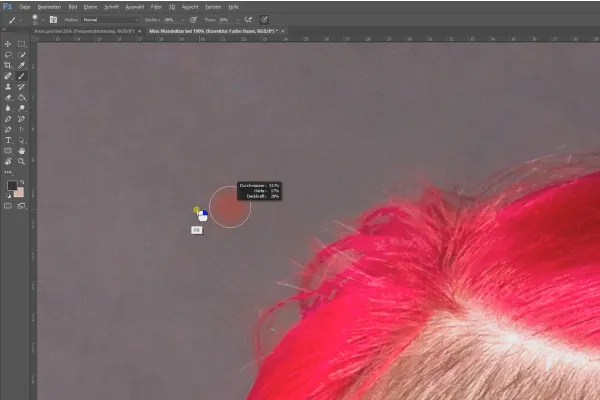Open the Bild menu
The width and height of the screenshot is (600, 400).
point(73,7)
